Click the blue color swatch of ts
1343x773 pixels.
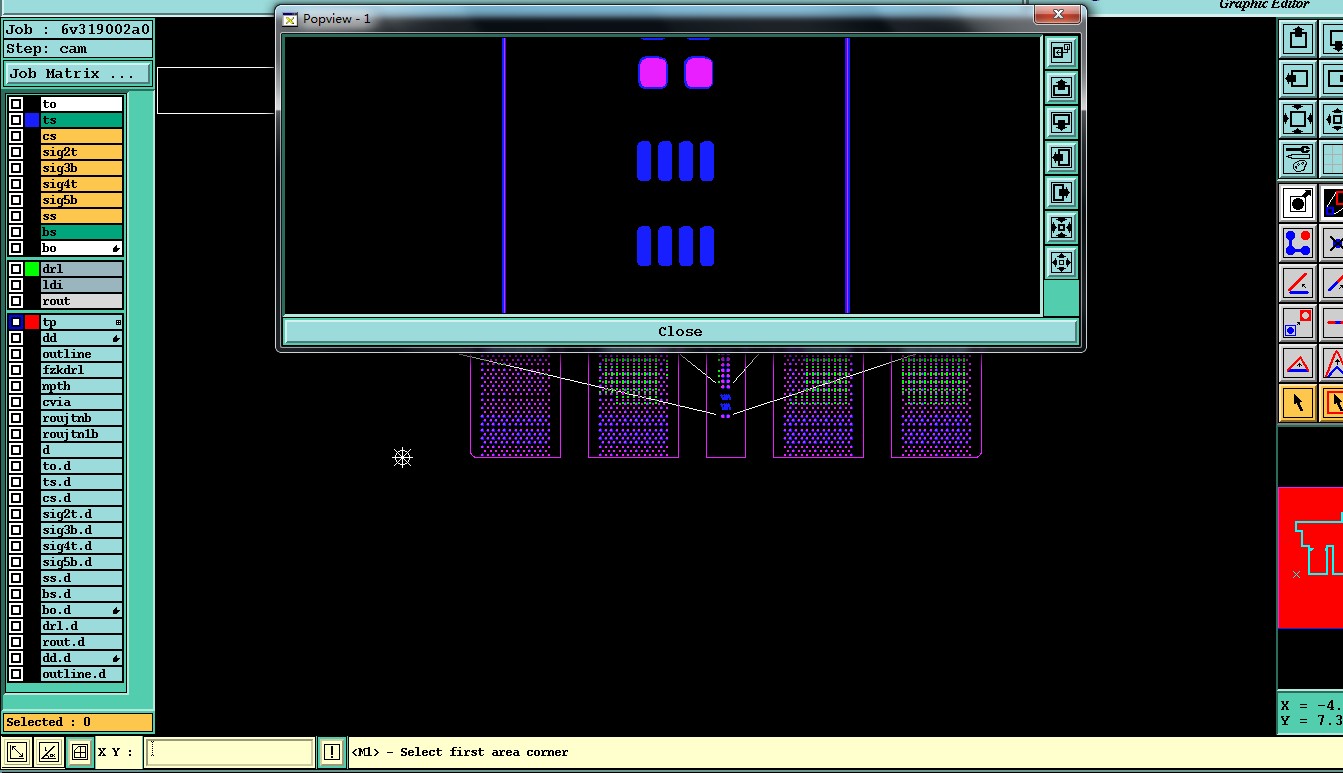click(x=32, y=120)
